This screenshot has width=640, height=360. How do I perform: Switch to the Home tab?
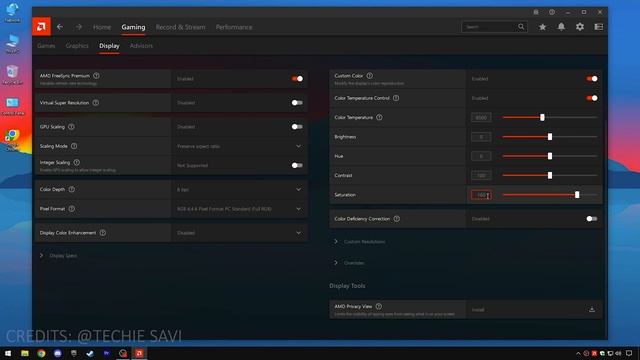click(102, 27)
